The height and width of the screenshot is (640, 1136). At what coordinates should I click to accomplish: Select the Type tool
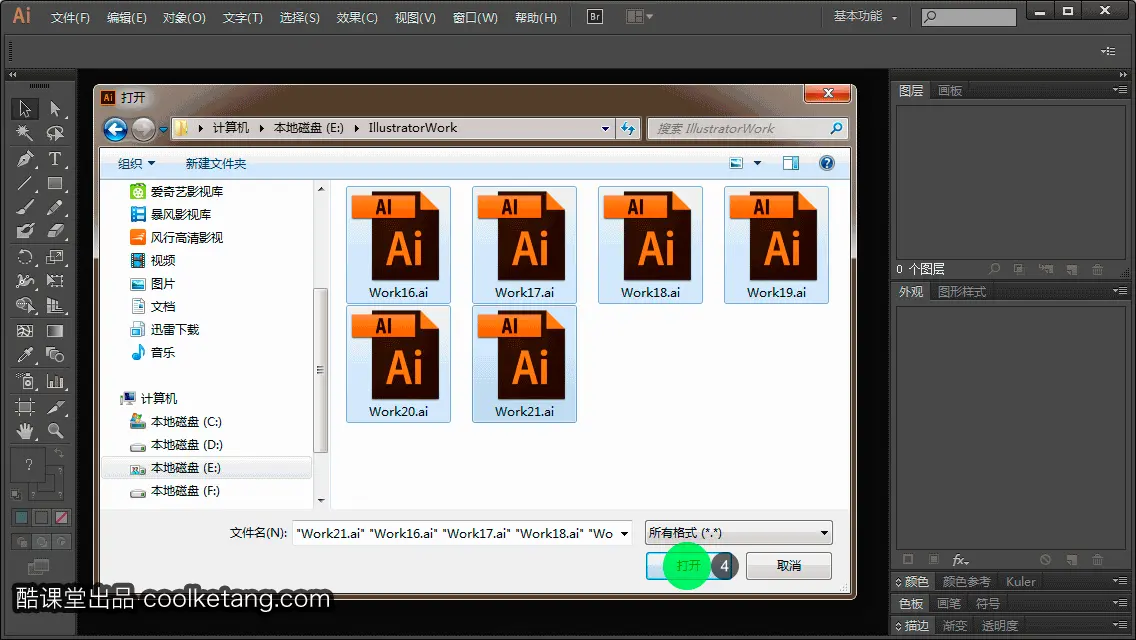pos(55,159)
